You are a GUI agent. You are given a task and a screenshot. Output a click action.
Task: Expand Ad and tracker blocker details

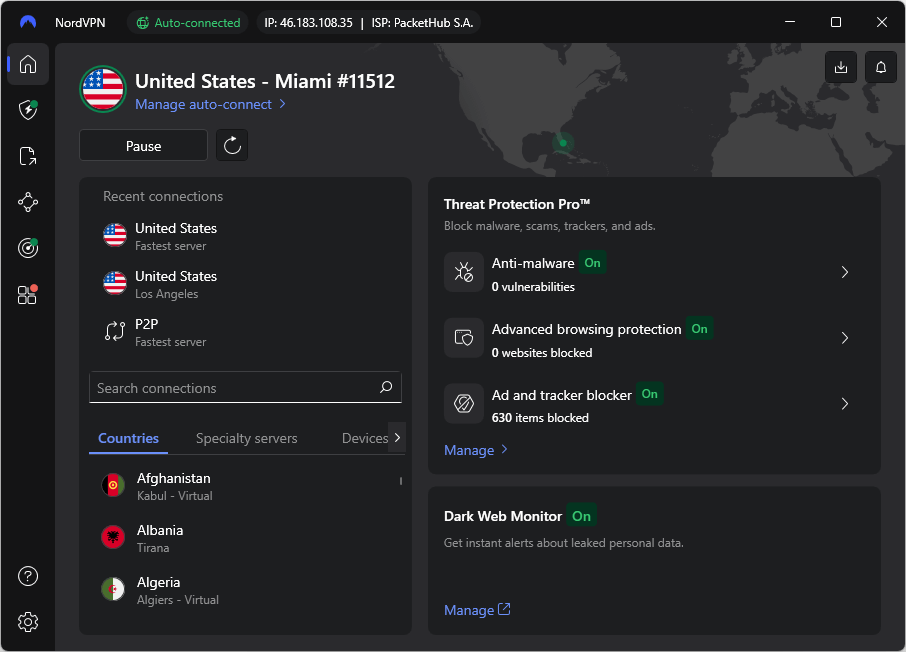pos(845,403)
